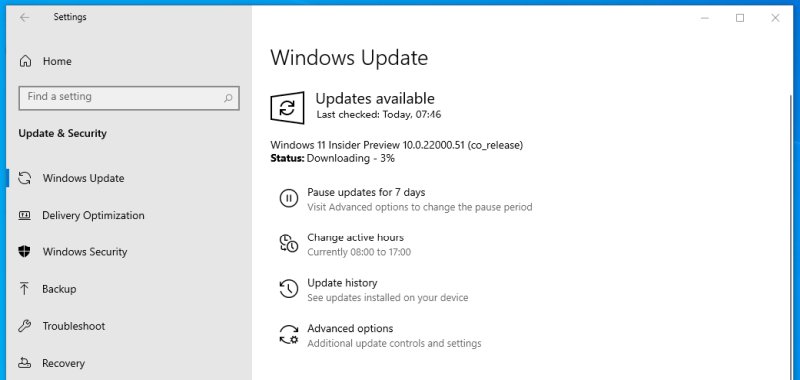Click the Update & Security heading
The height and width of the screenshot is (380, 800).
(x=63, y=134)
